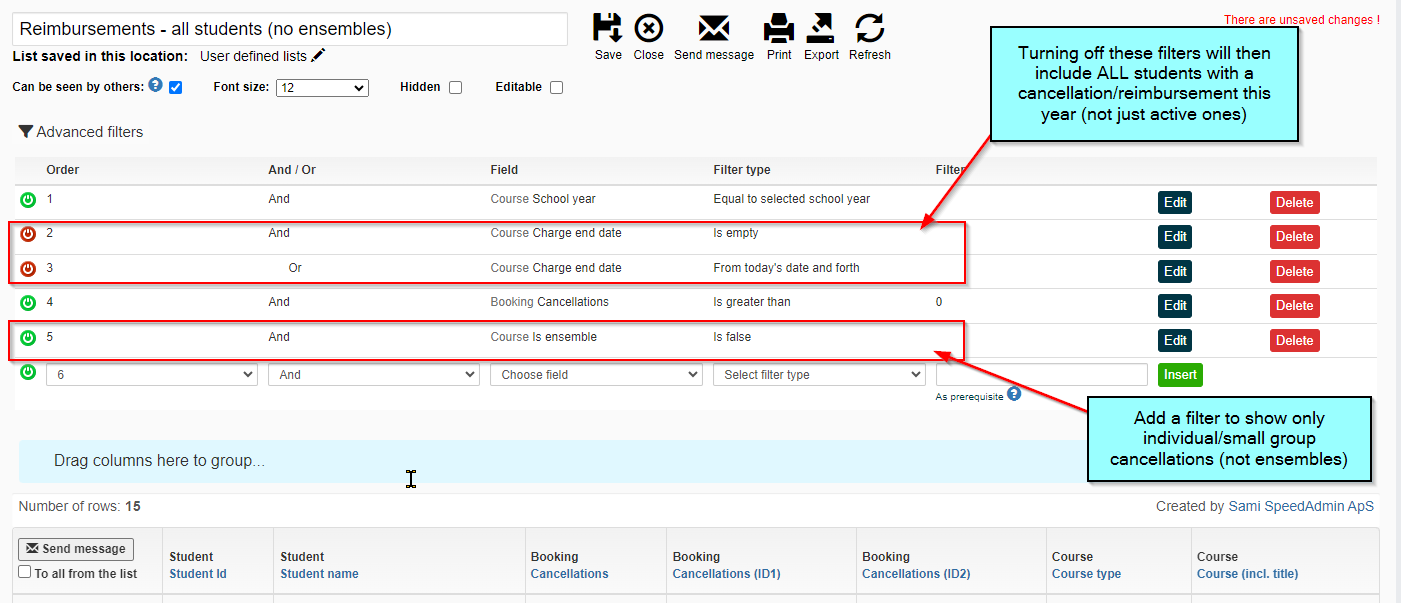The height and width of the screenshot is (603, 1401).
Task: Edit filter 4 Booking Cancellations
Action: [x=1175, y=306]
